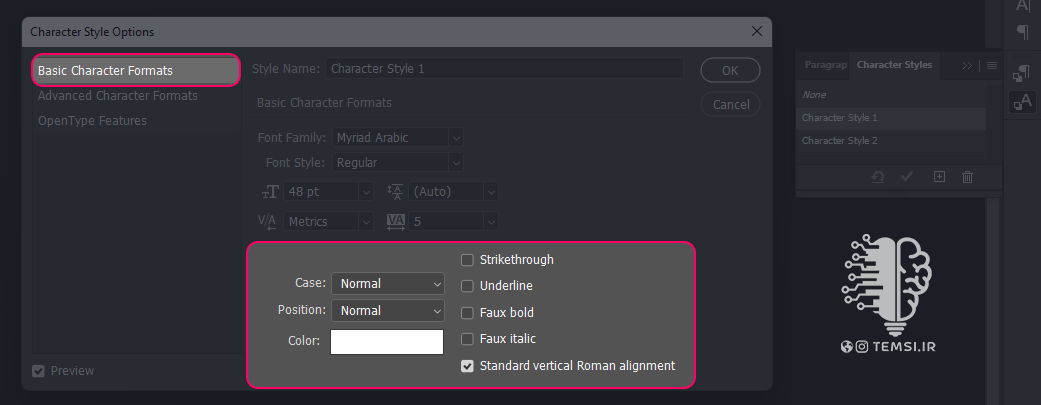Click the Style Name text field
Viewport: 1041px width, 405px height.
tap(504, 68)
